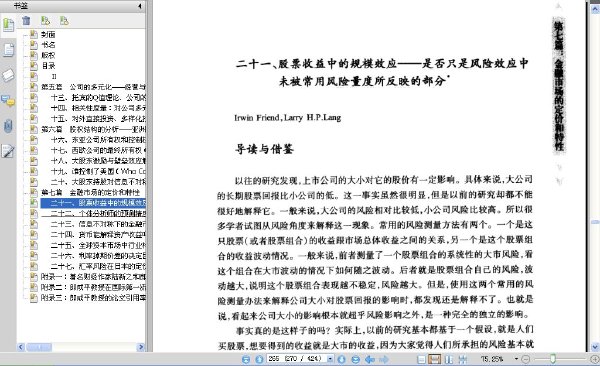Viewport: 600px width, 366px height.
Task: Select the 第六篇 chapter bookmark
Action: (93, 129)
